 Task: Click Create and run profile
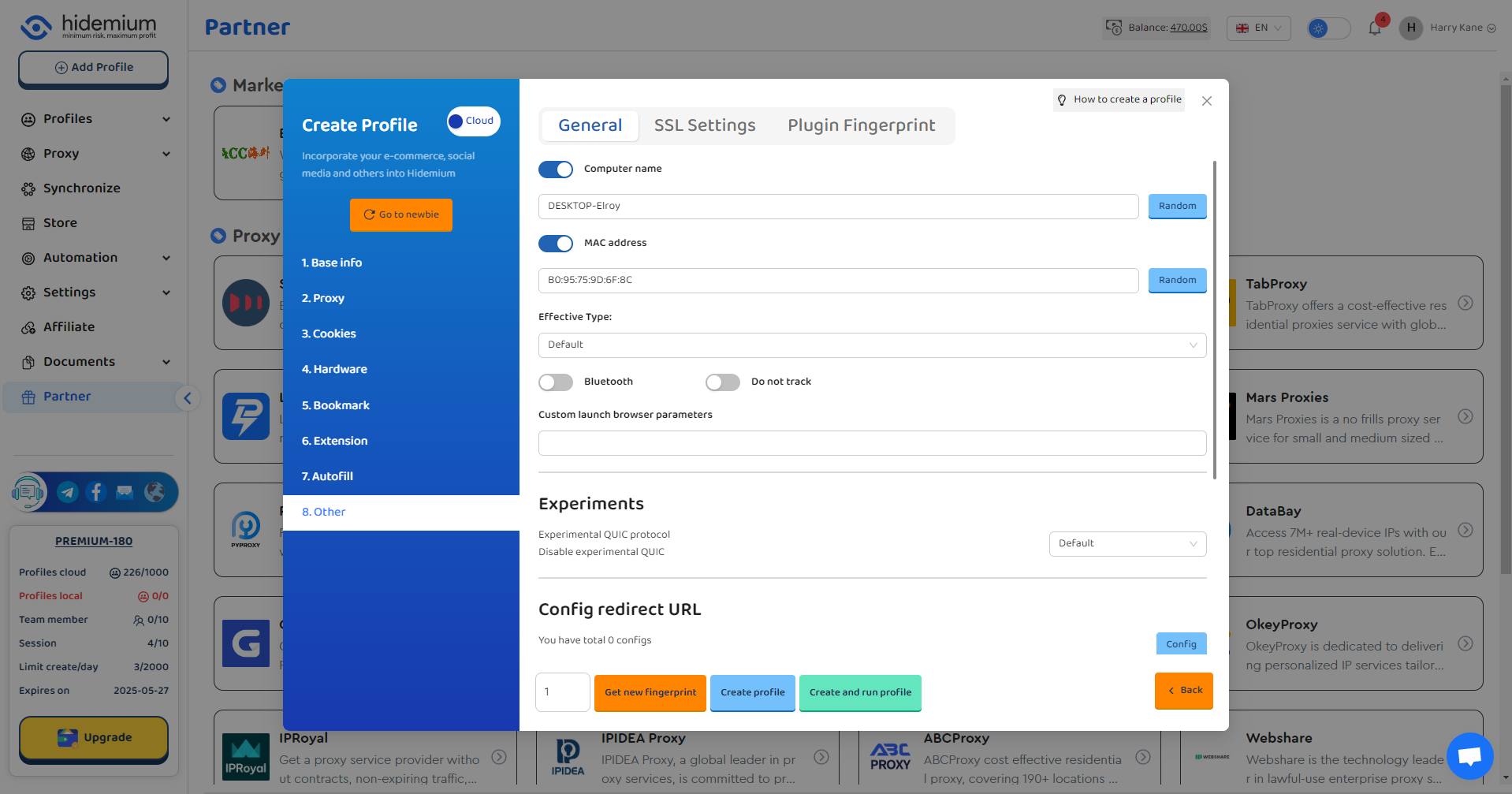(x=859, y=692)
